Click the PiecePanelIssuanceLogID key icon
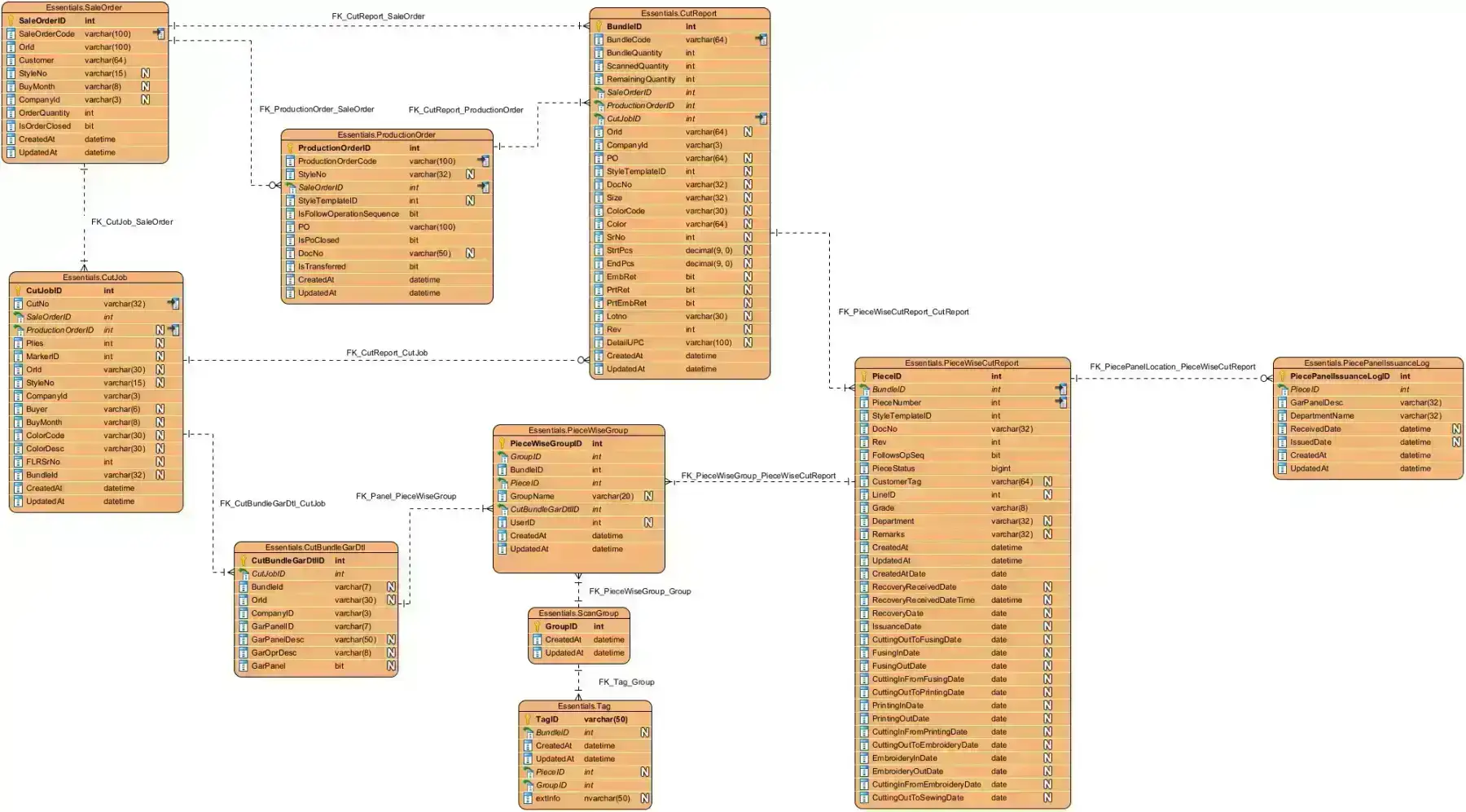Image resolution: width=1466 pixels, height=812 pixels. click(x=1282, y=376)
